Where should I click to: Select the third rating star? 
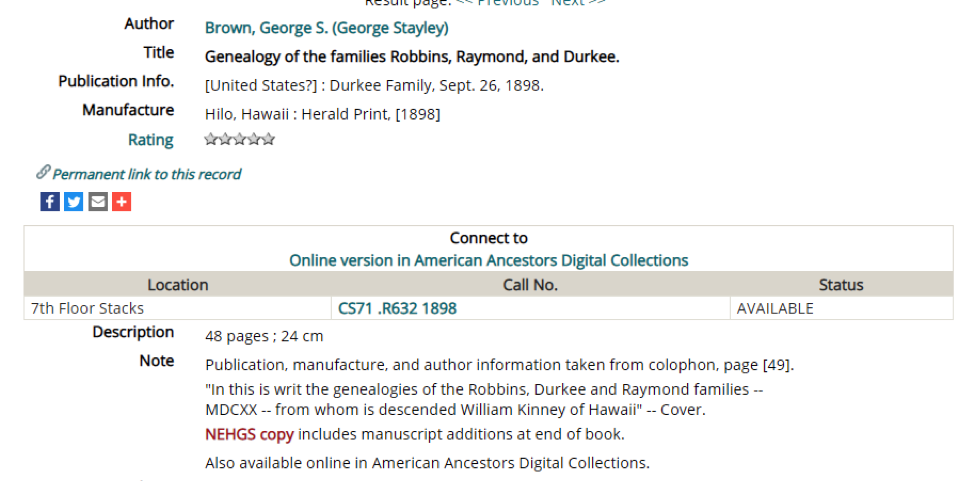[x=239, y=139]
